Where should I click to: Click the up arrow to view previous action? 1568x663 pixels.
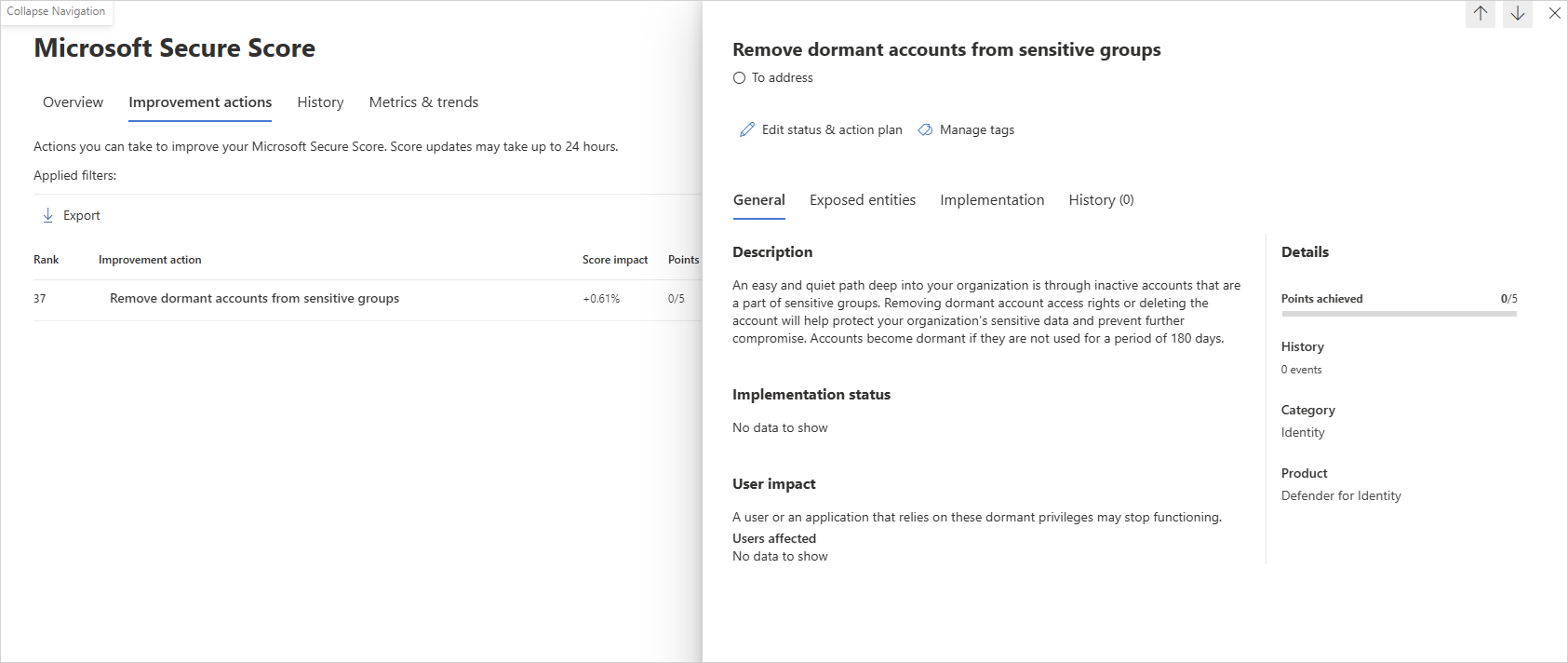tap(1480, 13)
